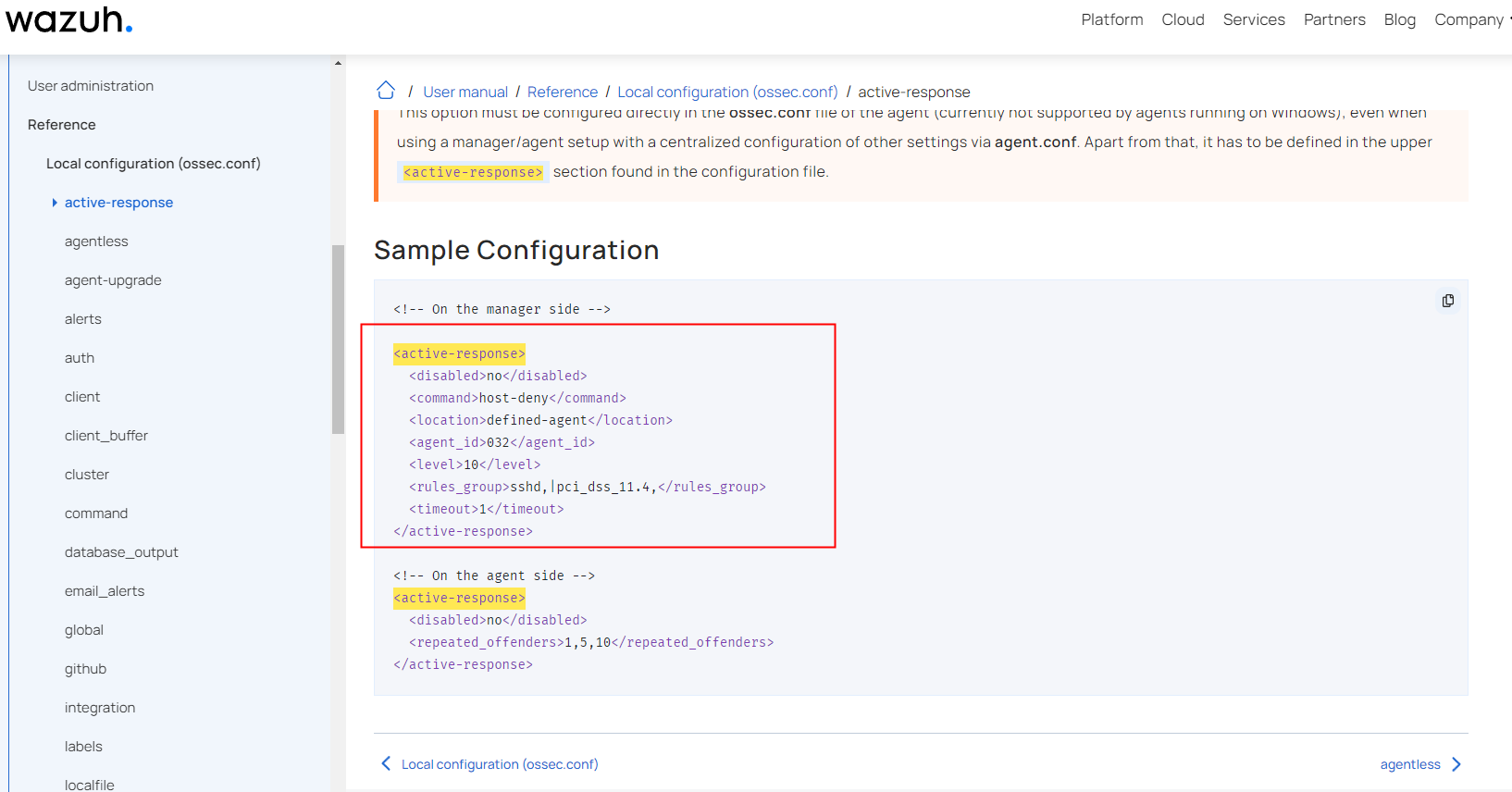Image resolution: width=1512 pixels, height=792 pixels.
Task: Click the location defined-agent line
Action: (x=540, y=420)
